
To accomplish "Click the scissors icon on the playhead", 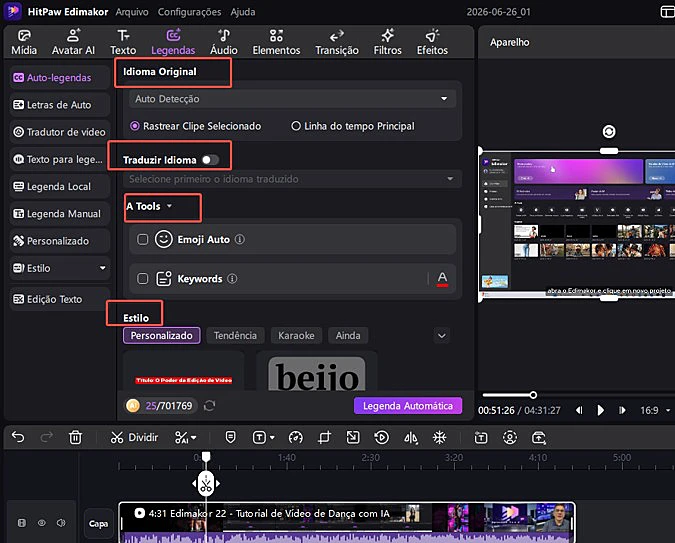I will (x=206, y=484).
